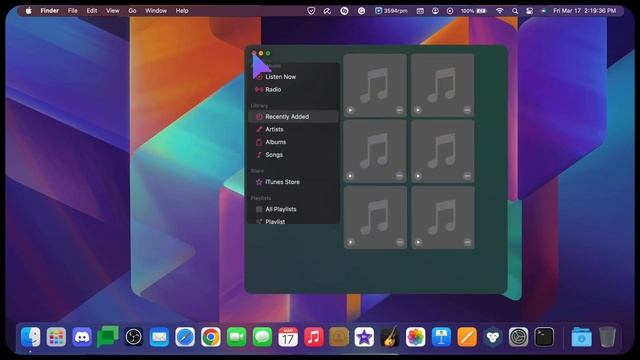Screen dimensions: 640x360
Task: Open FaceTime from the Dock
Action: point(237,337)
